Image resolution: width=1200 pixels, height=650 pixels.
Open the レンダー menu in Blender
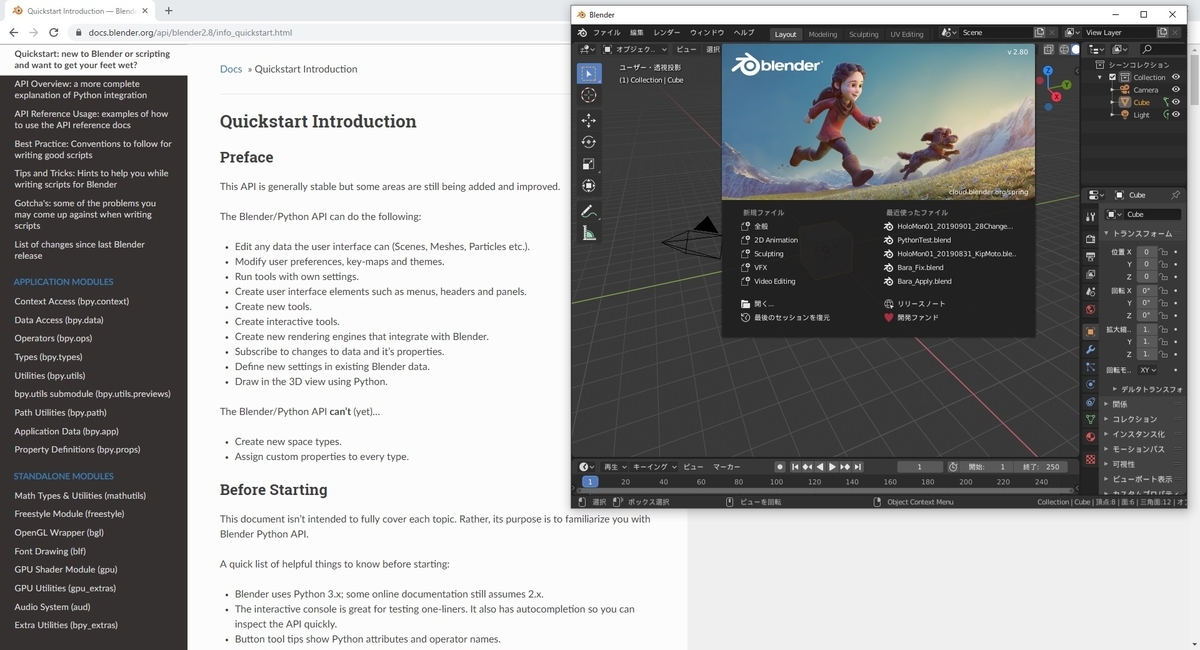point(667,33)
